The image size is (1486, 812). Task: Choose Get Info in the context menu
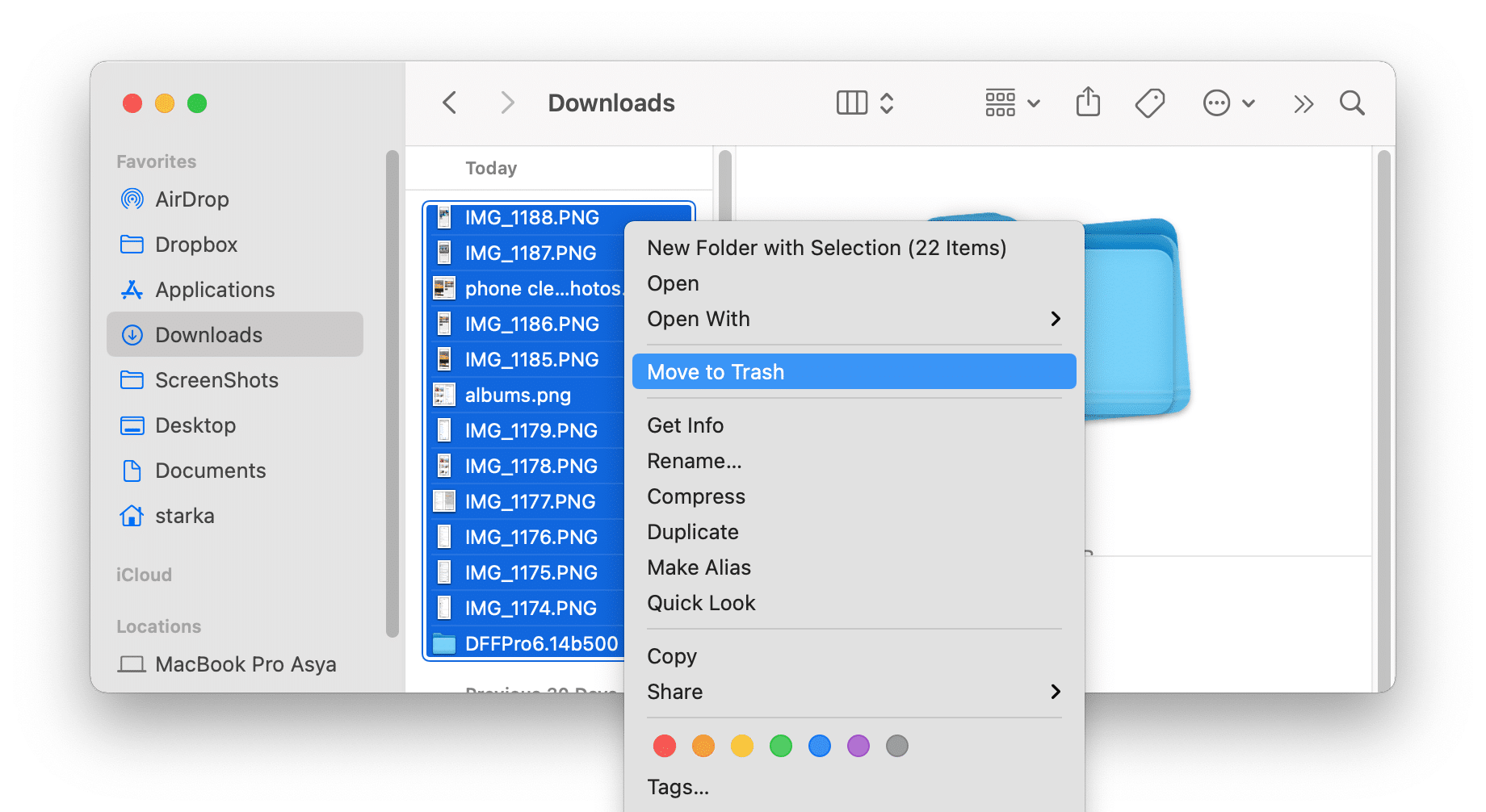(685, 425)
